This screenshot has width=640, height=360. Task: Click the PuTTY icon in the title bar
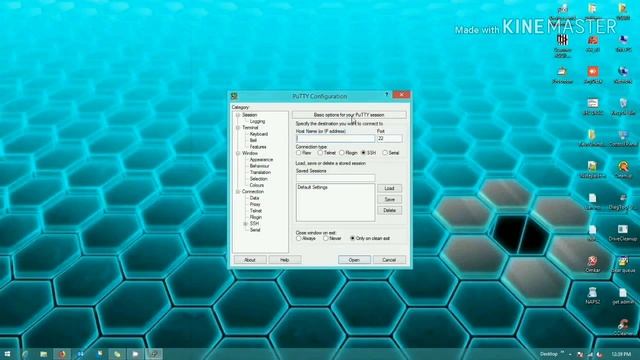pyautogui.click(x=234, y=96)
